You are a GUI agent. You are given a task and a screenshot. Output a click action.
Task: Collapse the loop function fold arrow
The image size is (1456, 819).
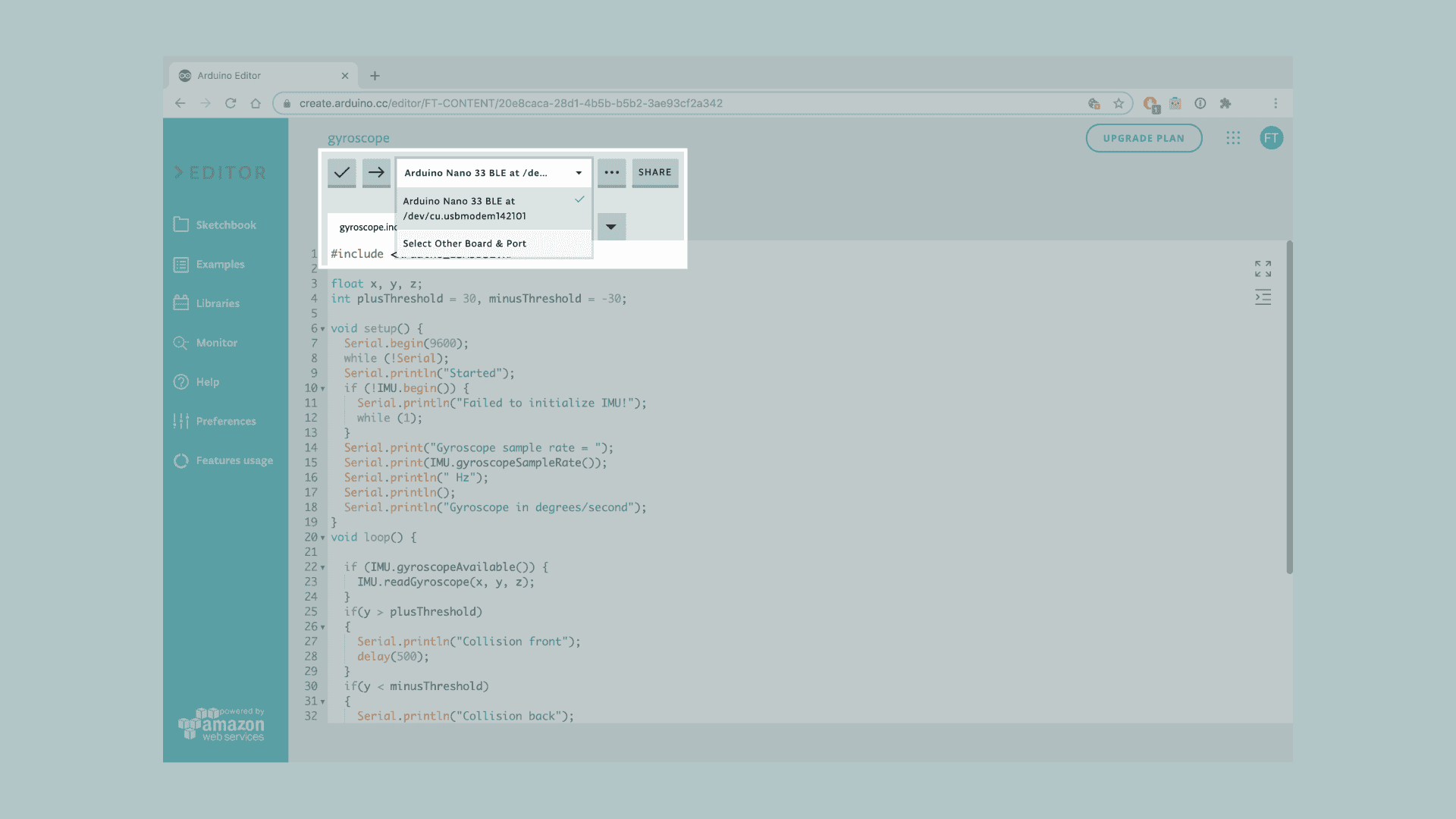(322, 538)
